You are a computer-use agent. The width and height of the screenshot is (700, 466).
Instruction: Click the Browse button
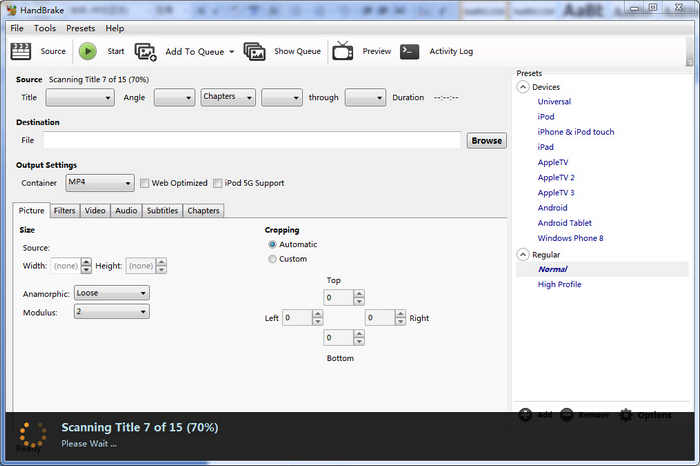point(487,141)
